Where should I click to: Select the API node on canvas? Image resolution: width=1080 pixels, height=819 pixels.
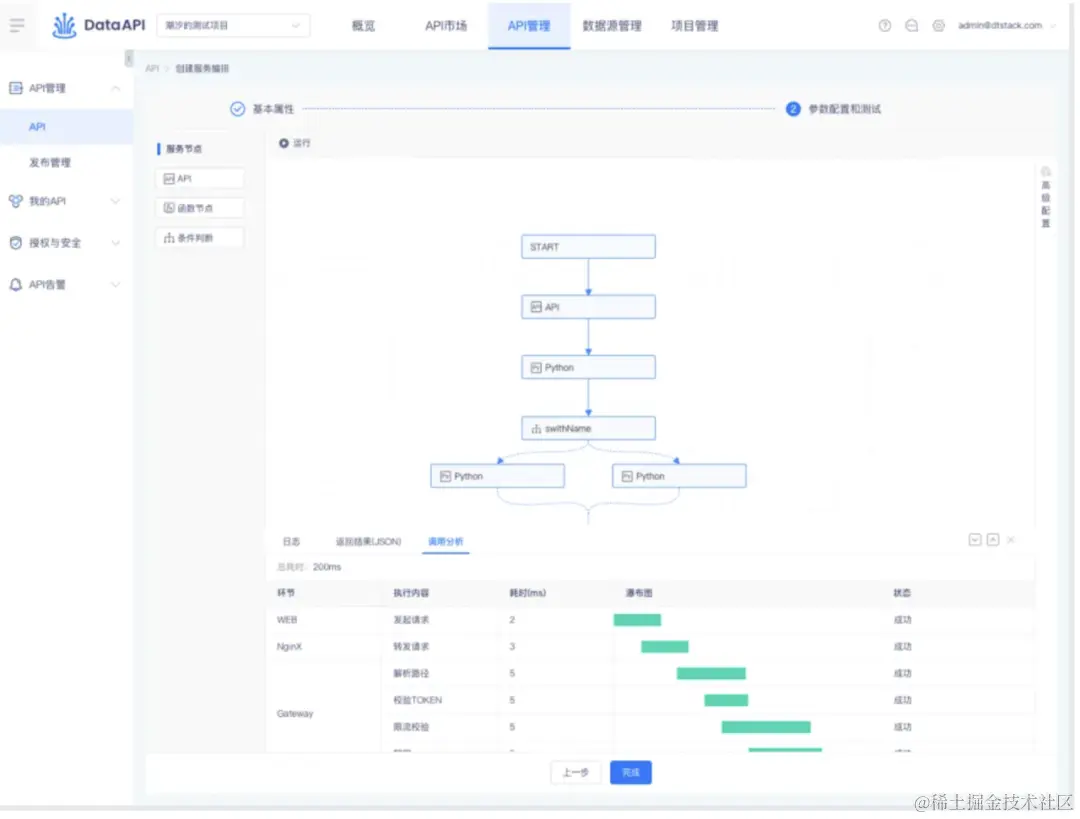click(588, 307)
